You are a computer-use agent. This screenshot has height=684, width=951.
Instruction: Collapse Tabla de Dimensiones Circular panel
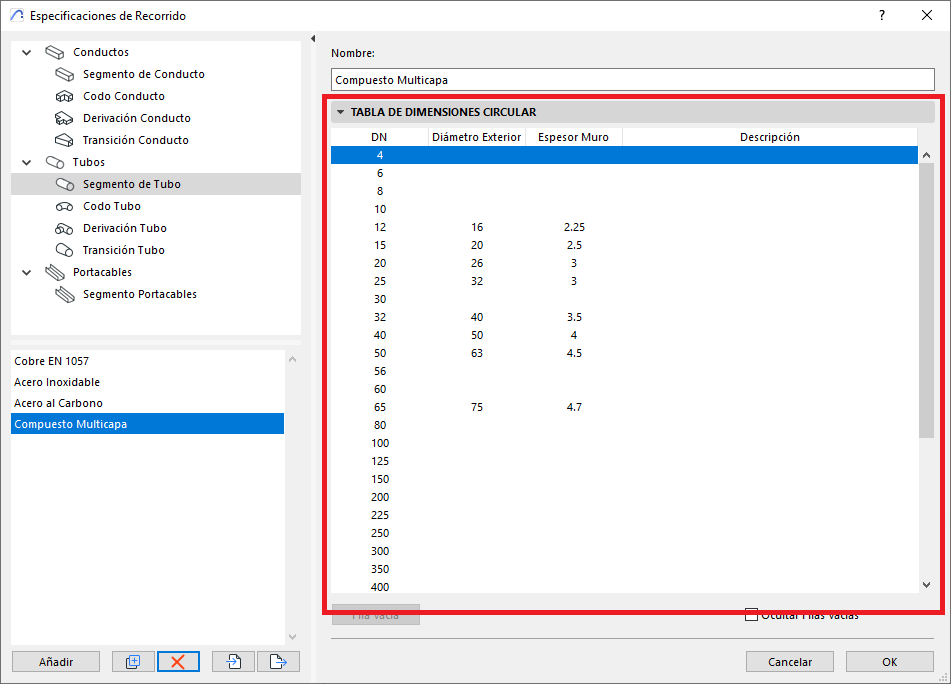click(340, 112)
